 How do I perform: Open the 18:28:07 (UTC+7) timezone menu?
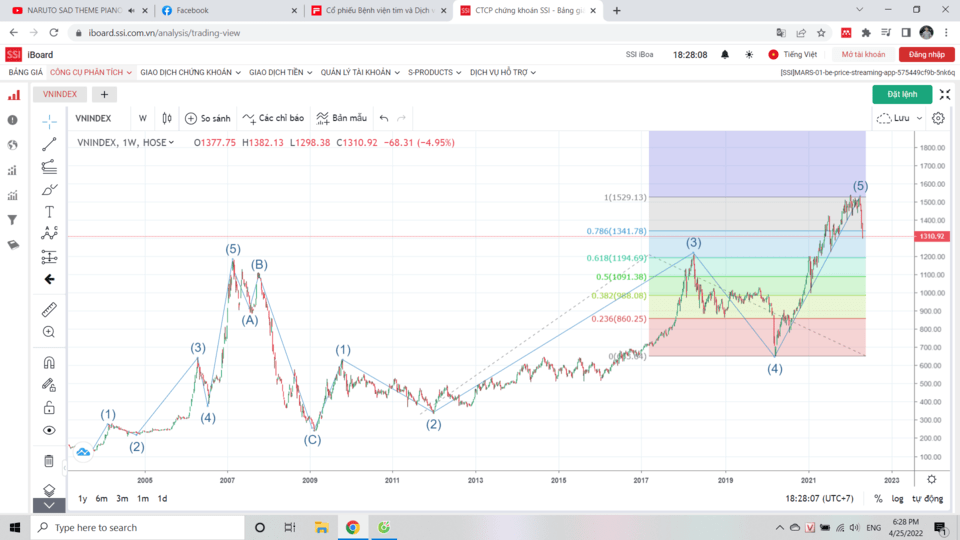(x=819, y=498)
